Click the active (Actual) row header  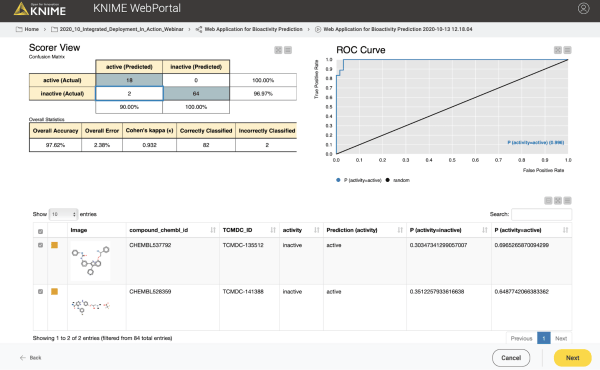(x=62, y=80)
